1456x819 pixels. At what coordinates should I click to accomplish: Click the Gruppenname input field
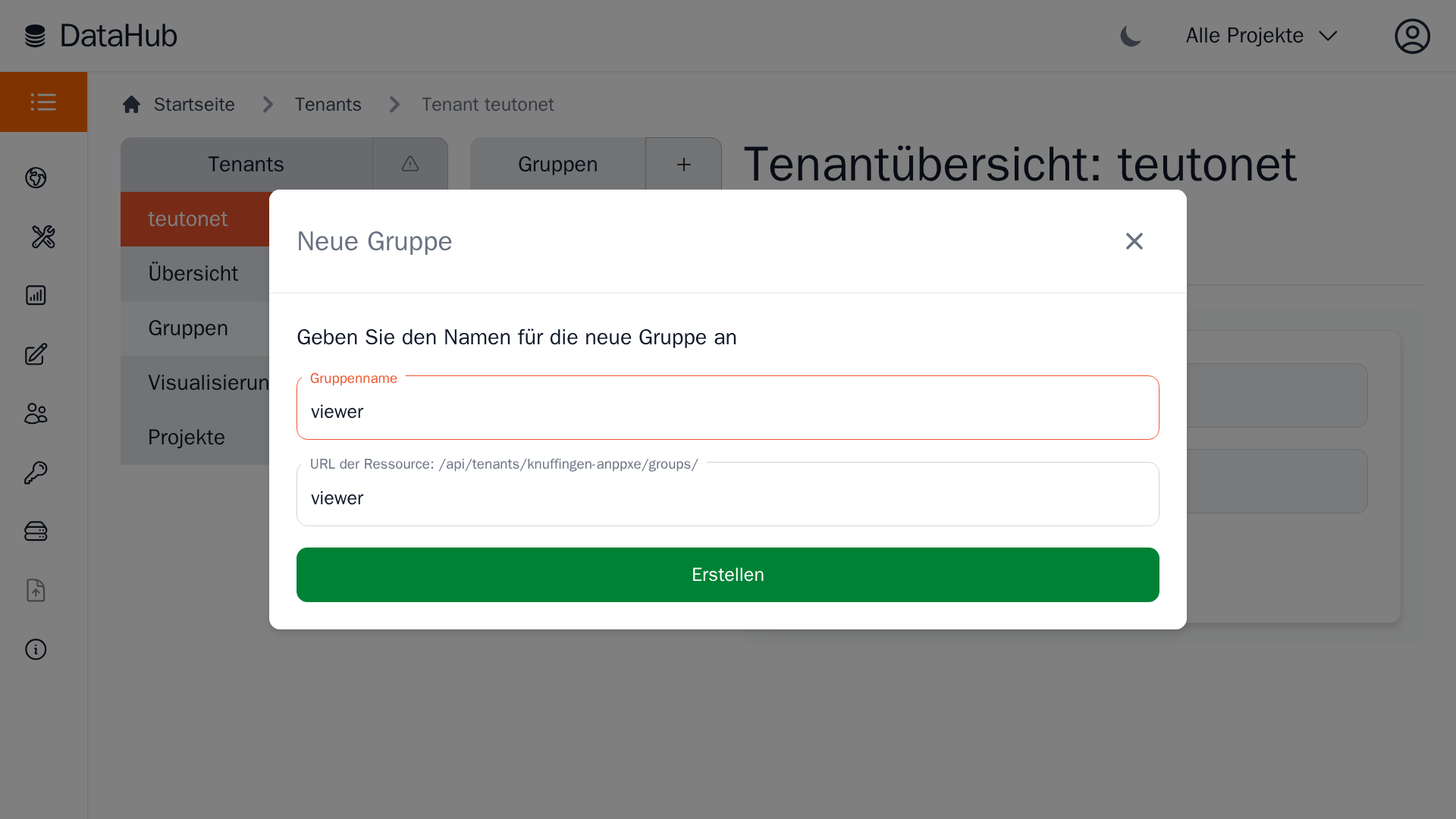click(x=727, y=412)
